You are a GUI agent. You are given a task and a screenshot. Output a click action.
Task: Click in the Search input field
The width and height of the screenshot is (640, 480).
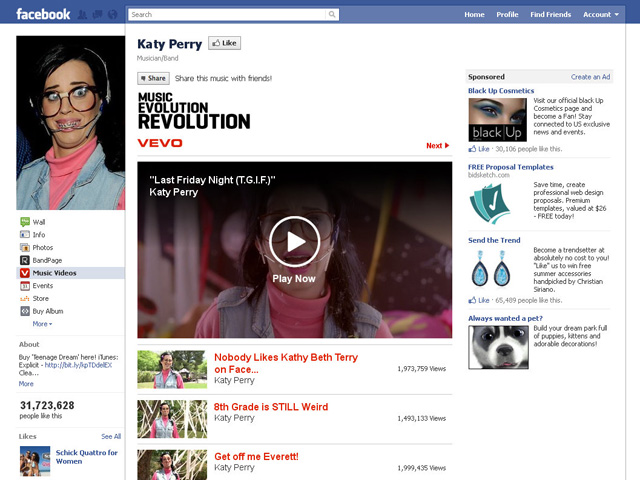(227, 14)
